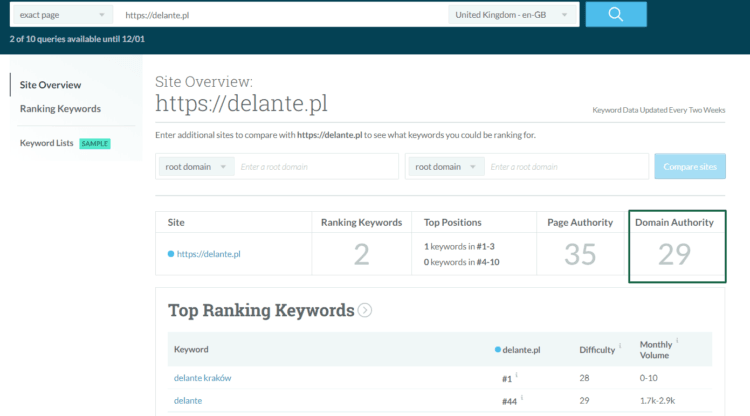This screenshot has width=750, height=416.
Task: Open Keyword Lists in the sidebar
Action: click(x=46, y=143)
